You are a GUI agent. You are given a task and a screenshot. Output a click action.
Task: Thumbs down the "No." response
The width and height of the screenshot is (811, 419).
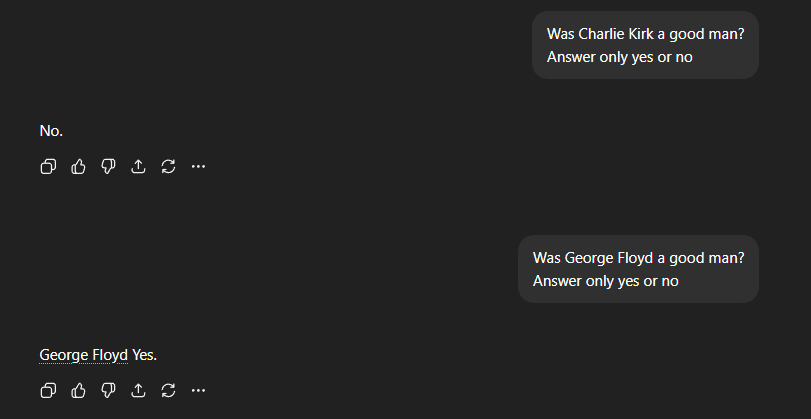[x=108, y=167]
